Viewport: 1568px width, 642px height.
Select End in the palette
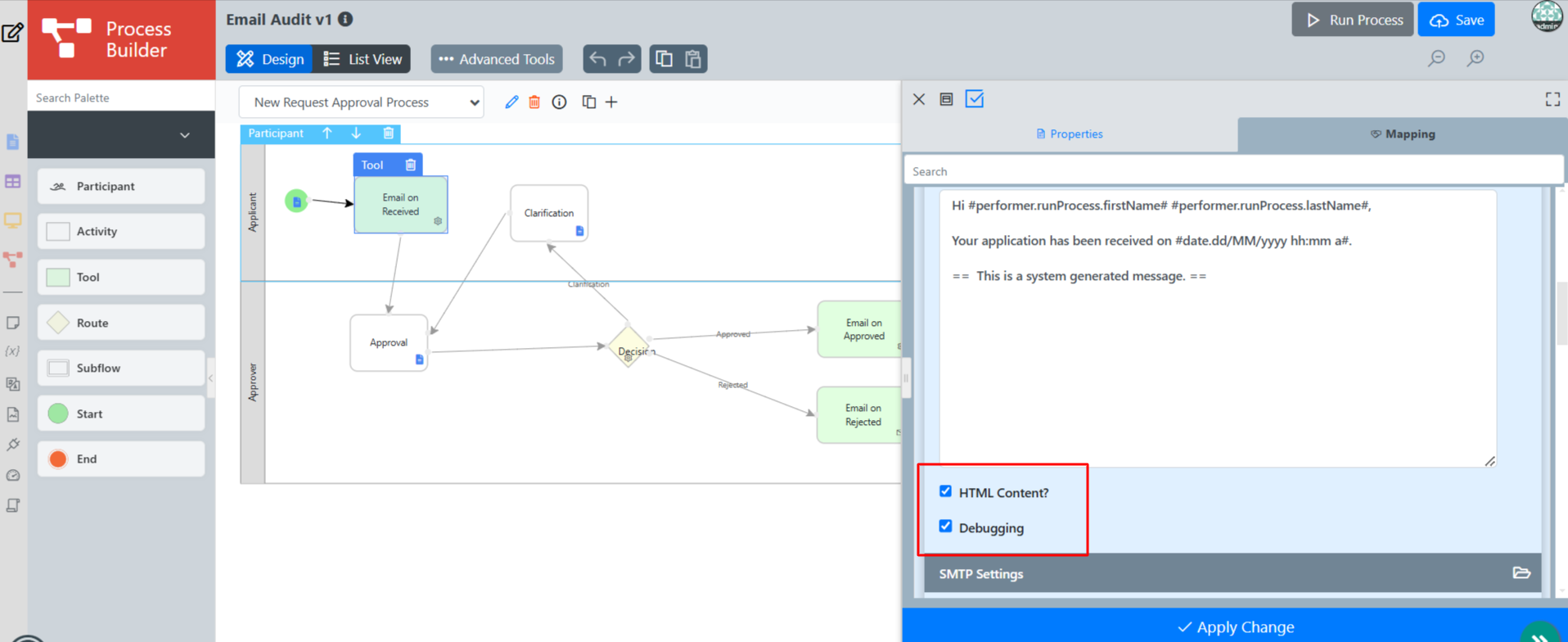(x=121, y=459)
